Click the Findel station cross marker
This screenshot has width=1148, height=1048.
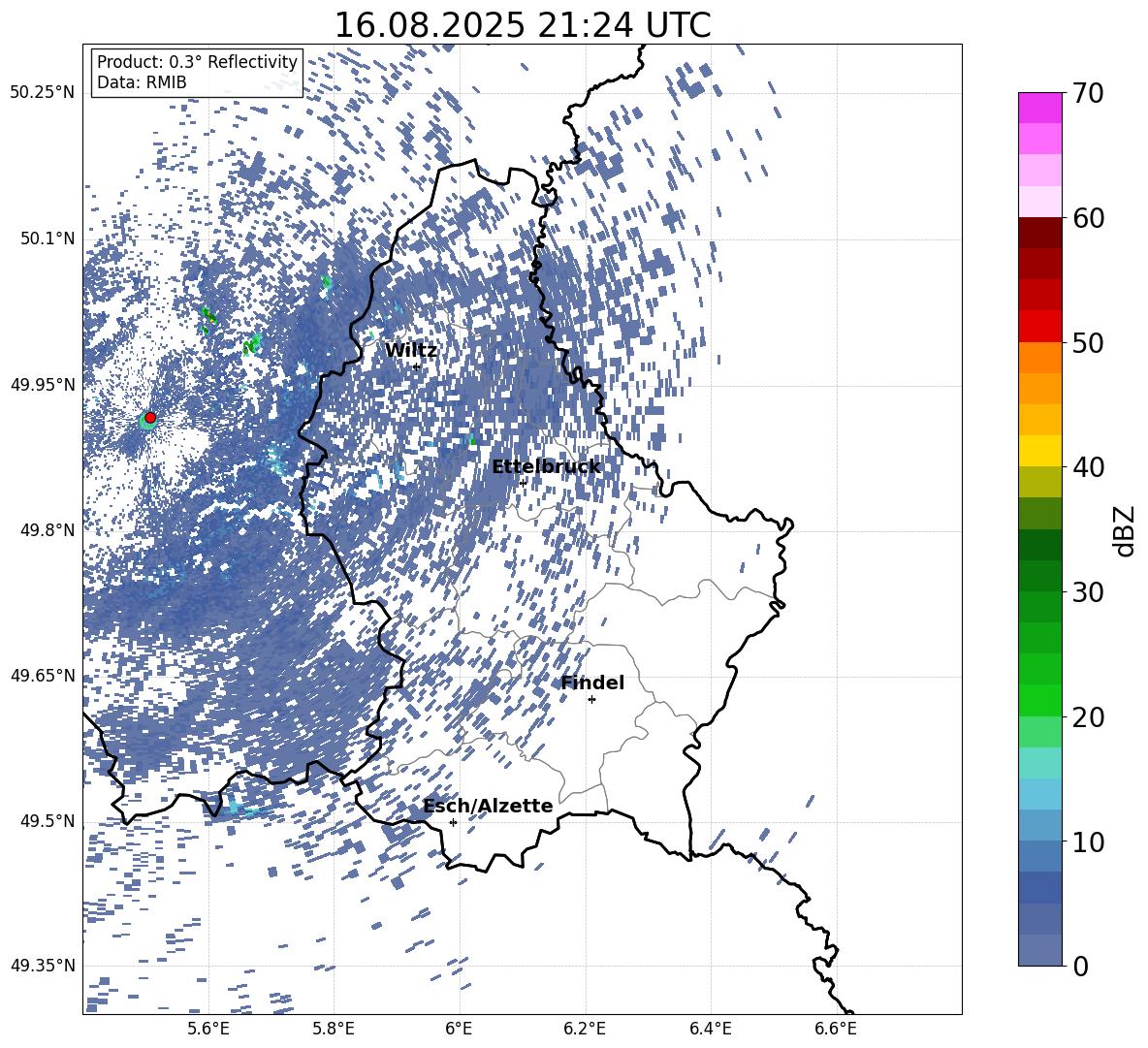(x=591, y=700)
